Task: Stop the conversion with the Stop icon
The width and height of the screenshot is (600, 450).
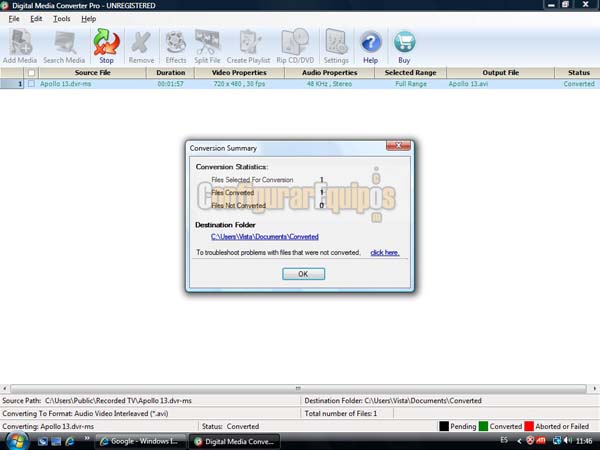Action: [x=106, y=46]
